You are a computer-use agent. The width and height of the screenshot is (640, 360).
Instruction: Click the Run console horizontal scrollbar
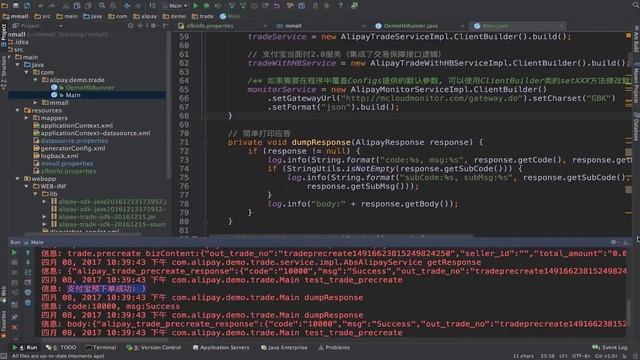click(104, 339)
